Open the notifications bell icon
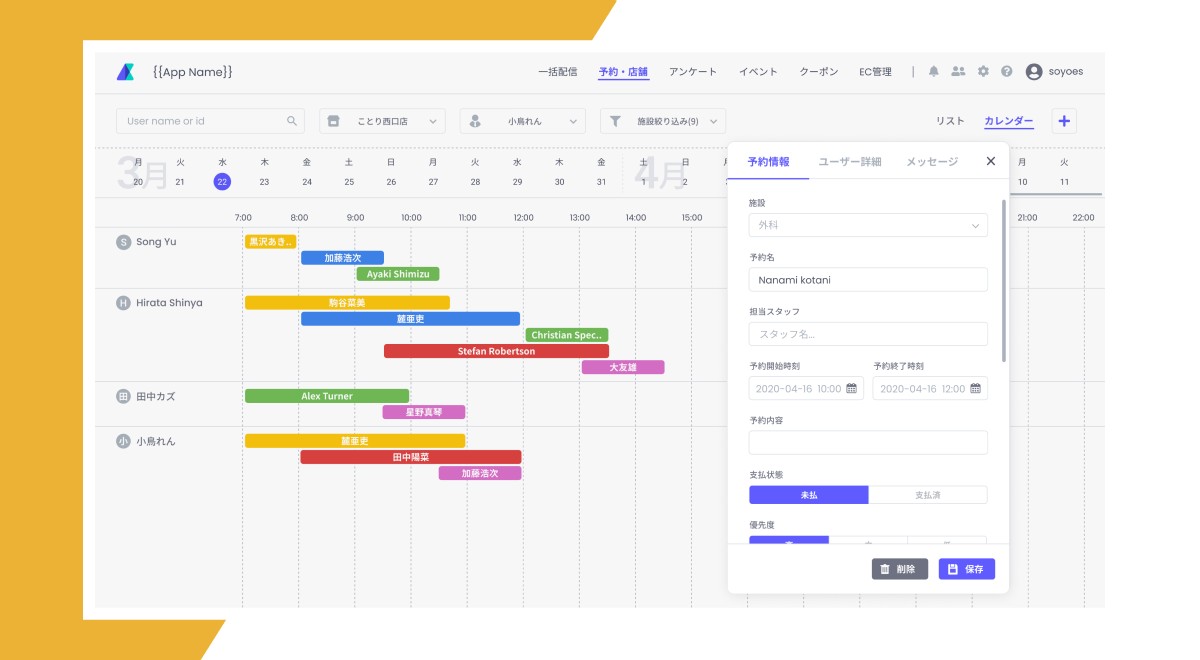This screenshot has width=1200, height=660. (934, 72)
